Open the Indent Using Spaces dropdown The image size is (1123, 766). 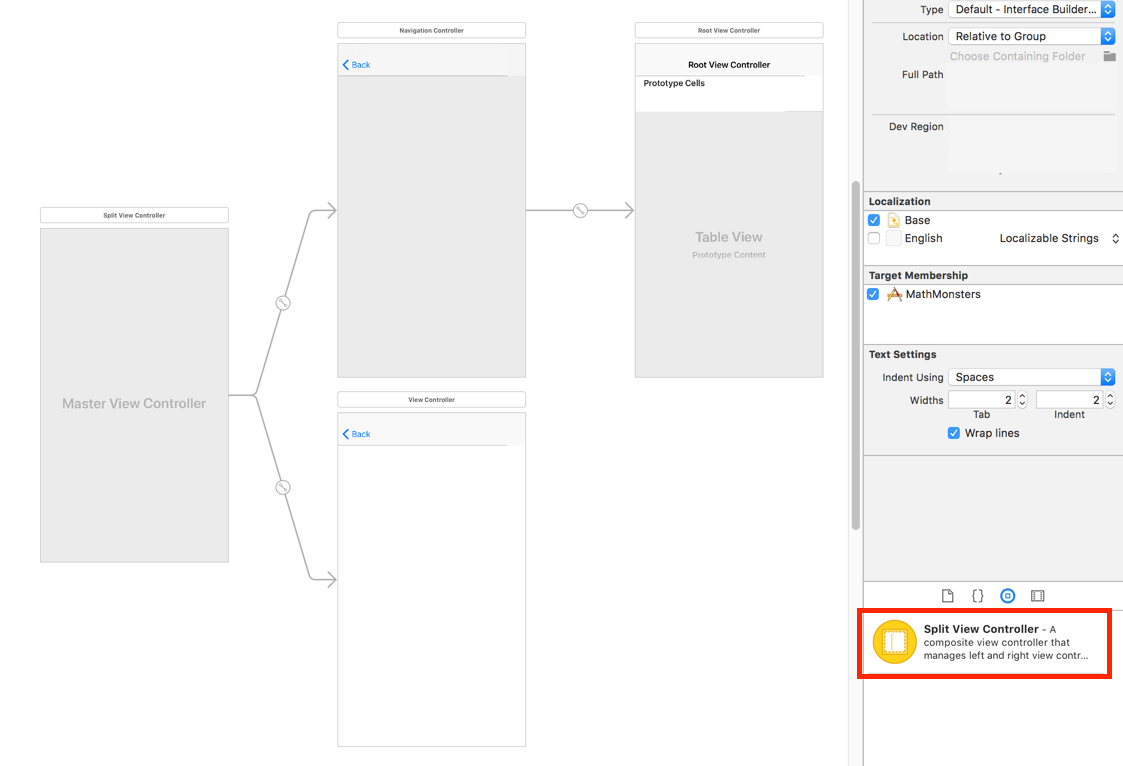click(1031, 377)
